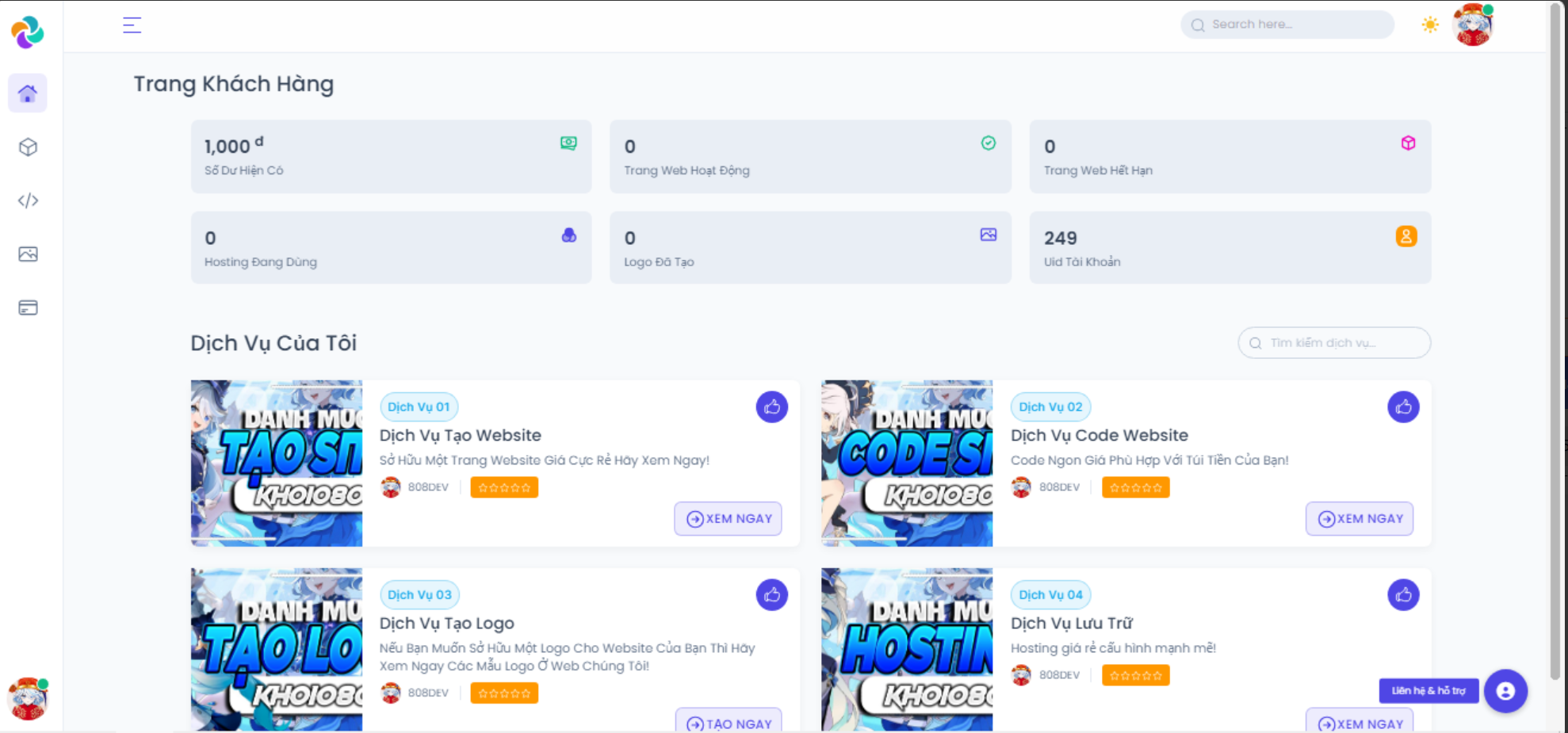
Task: Open the hamburger menu at top left
Action: point(132,25)
